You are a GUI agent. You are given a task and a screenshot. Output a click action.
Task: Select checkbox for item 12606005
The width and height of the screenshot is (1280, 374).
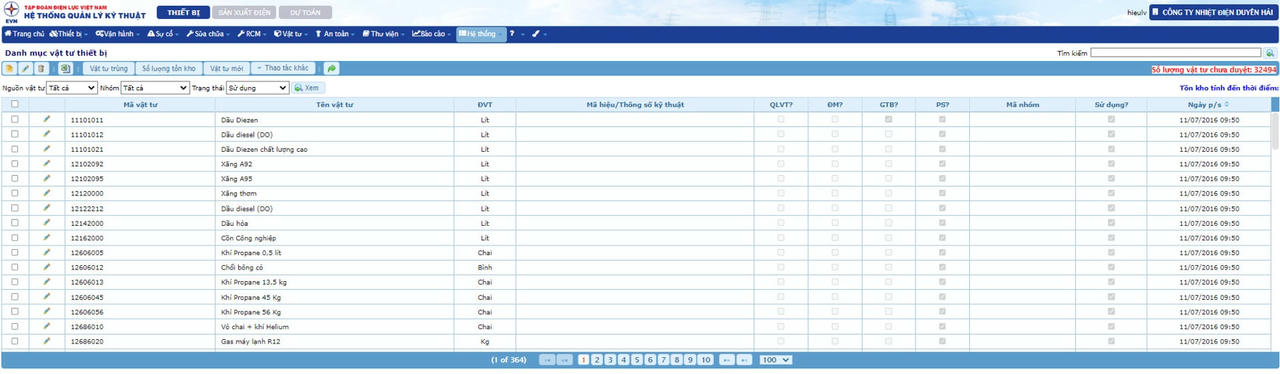tap(14, 253)
